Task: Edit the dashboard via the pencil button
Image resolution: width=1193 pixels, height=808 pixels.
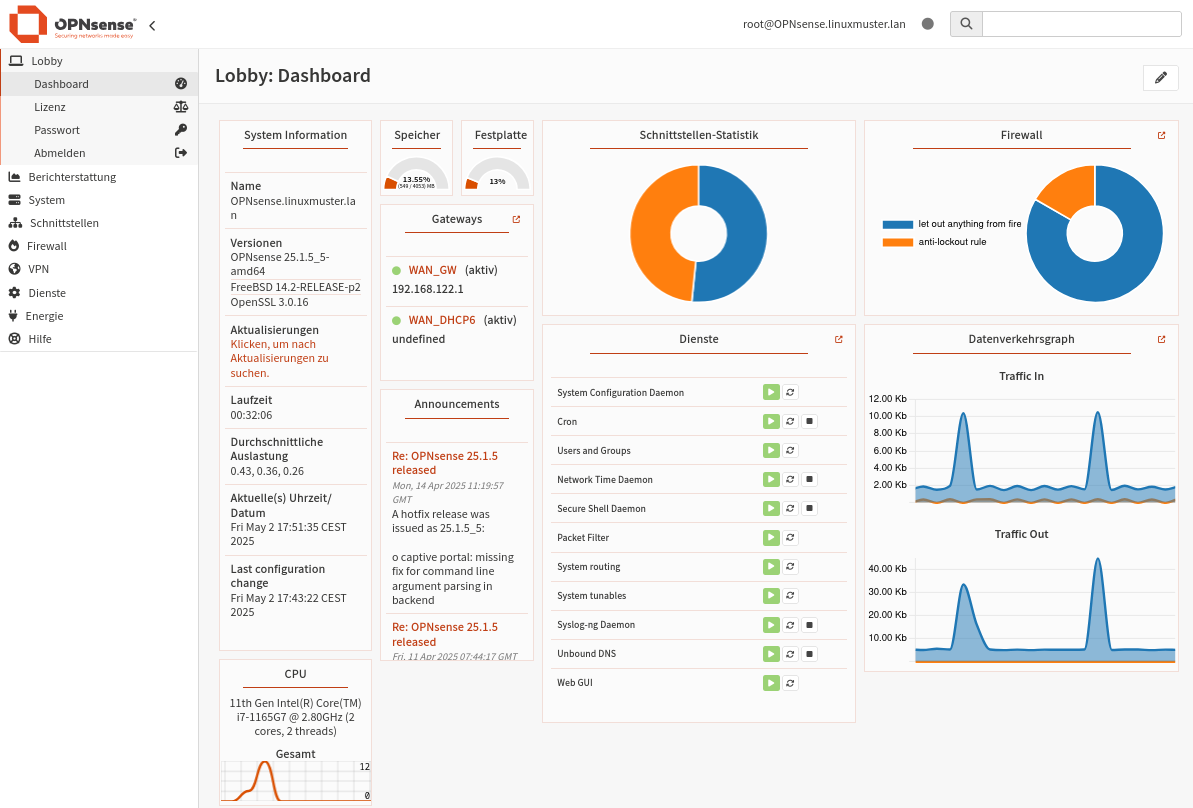Action: coord(1160,78)
